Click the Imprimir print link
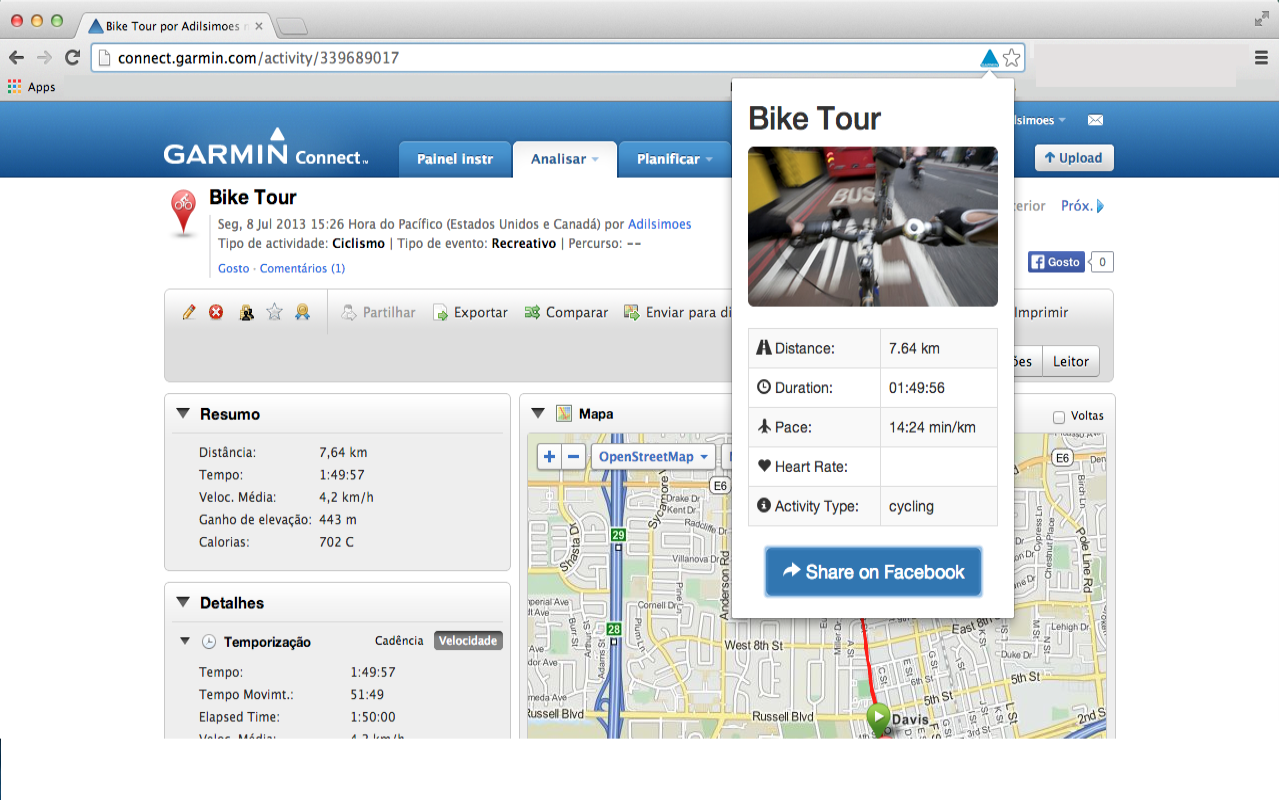 tap(1041, 312)
